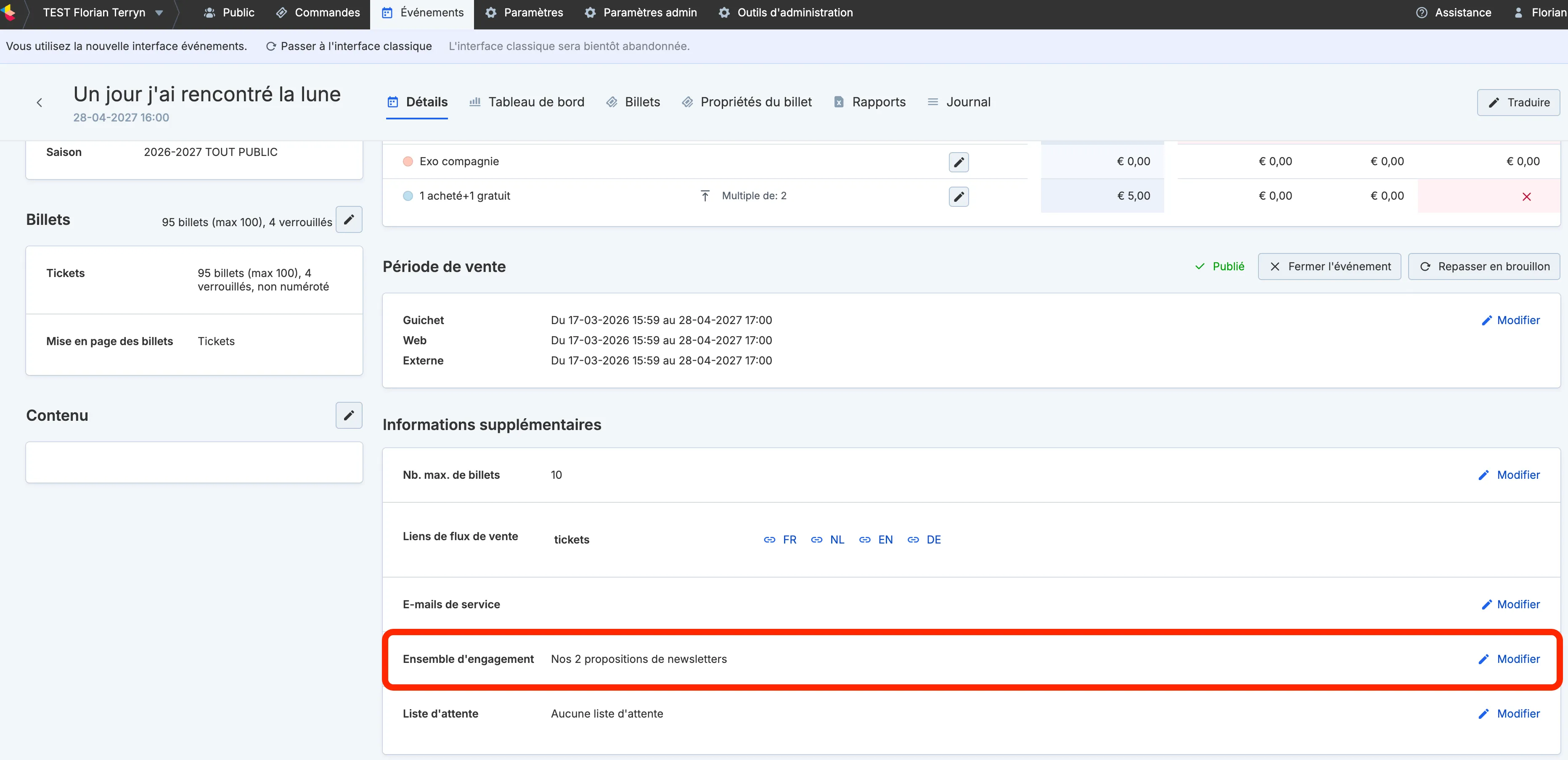Open the Paramètres menu
Viewport: 1568px width, 760px height.
[x=524, y=12]
